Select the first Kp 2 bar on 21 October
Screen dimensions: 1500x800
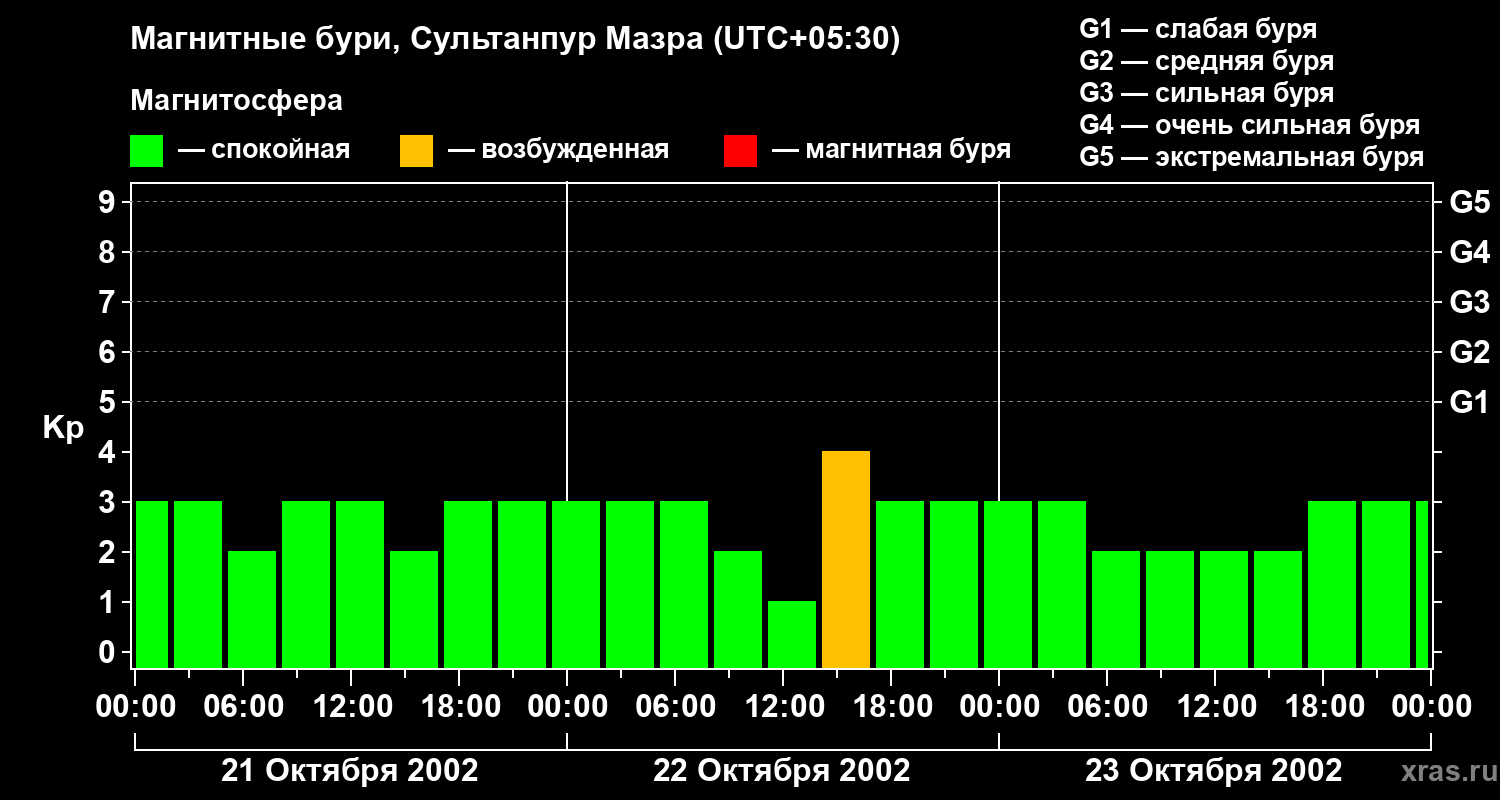tap(252, 610)
